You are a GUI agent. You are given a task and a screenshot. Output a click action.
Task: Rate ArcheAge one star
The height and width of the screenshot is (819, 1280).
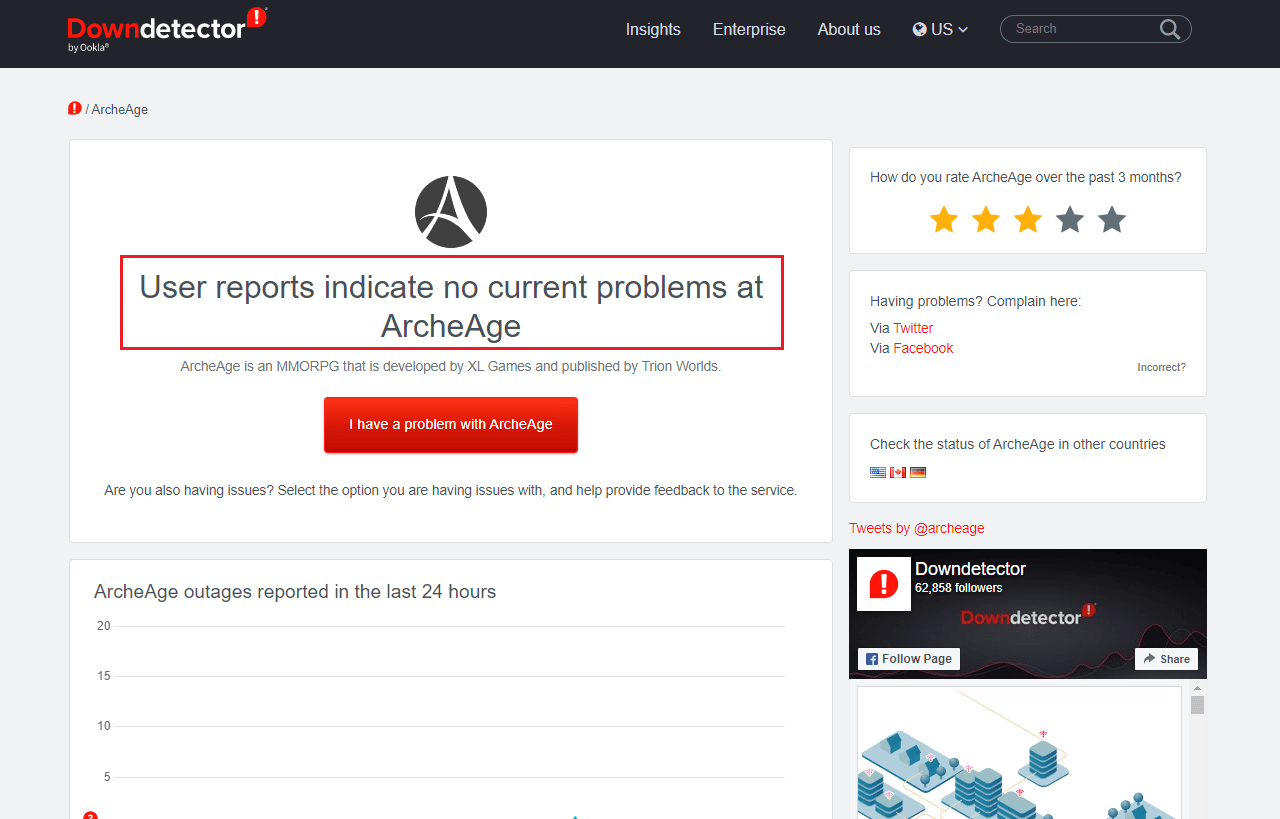[x=944, y=219]
